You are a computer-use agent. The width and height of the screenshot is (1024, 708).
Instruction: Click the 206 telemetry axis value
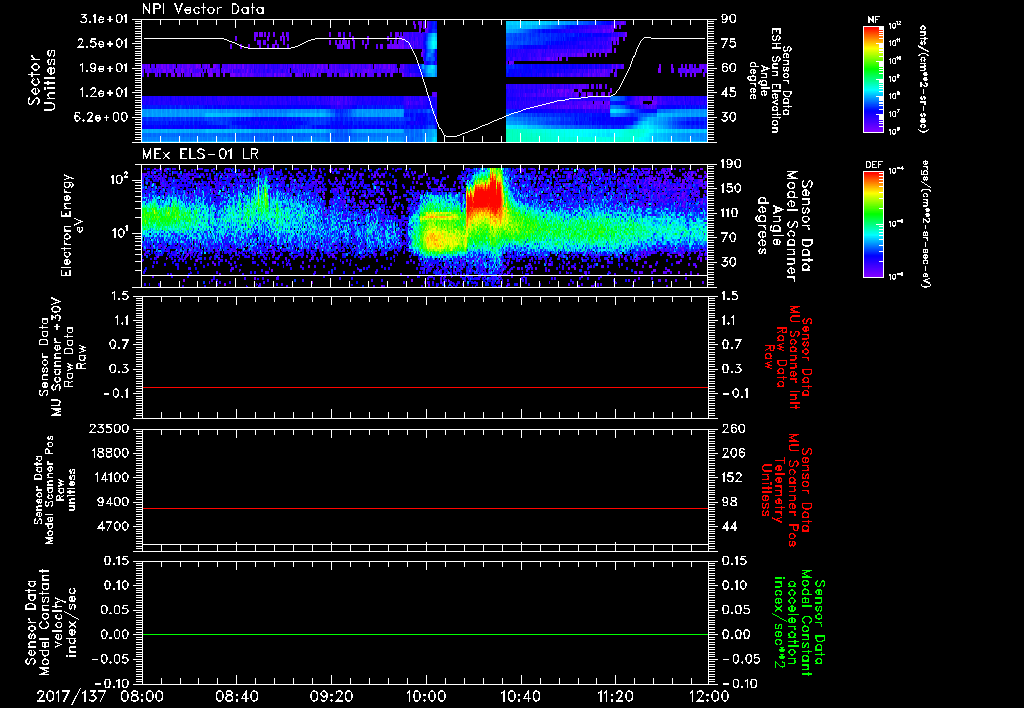point(731,453)
